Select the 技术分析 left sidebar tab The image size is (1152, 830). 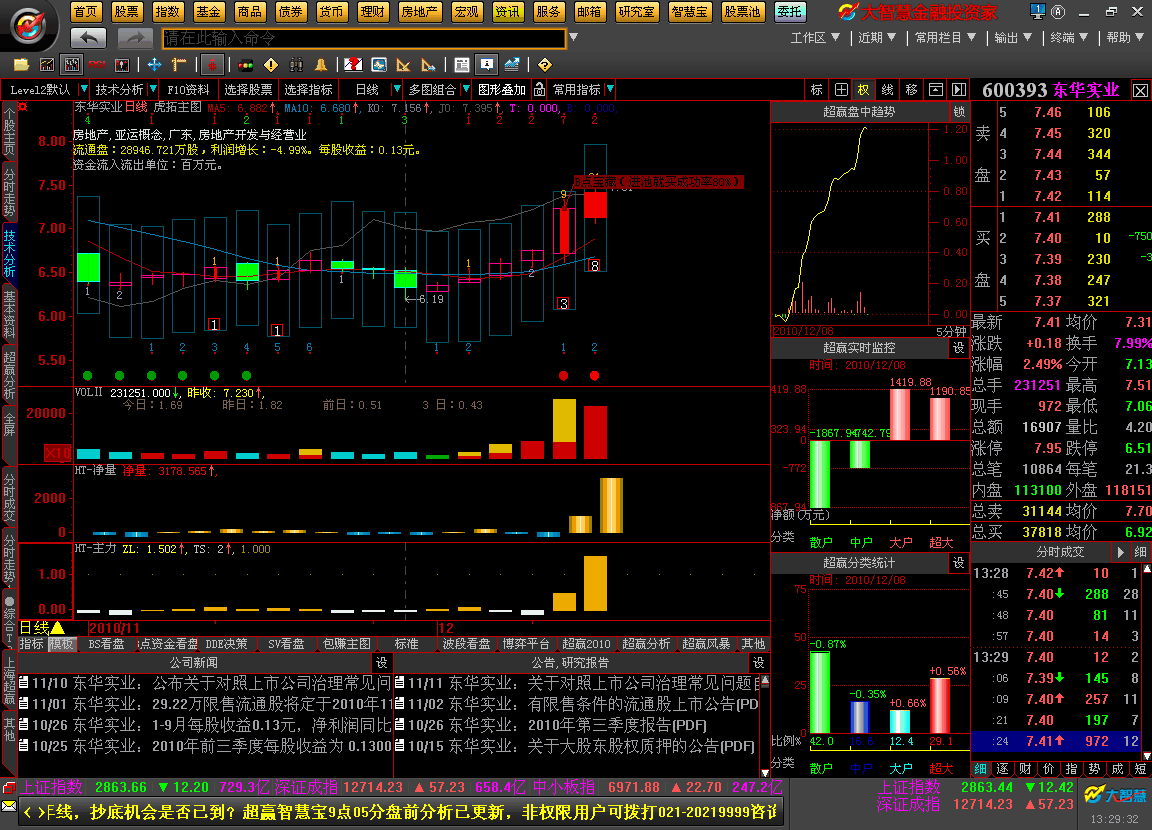click(x=9, y=253)
